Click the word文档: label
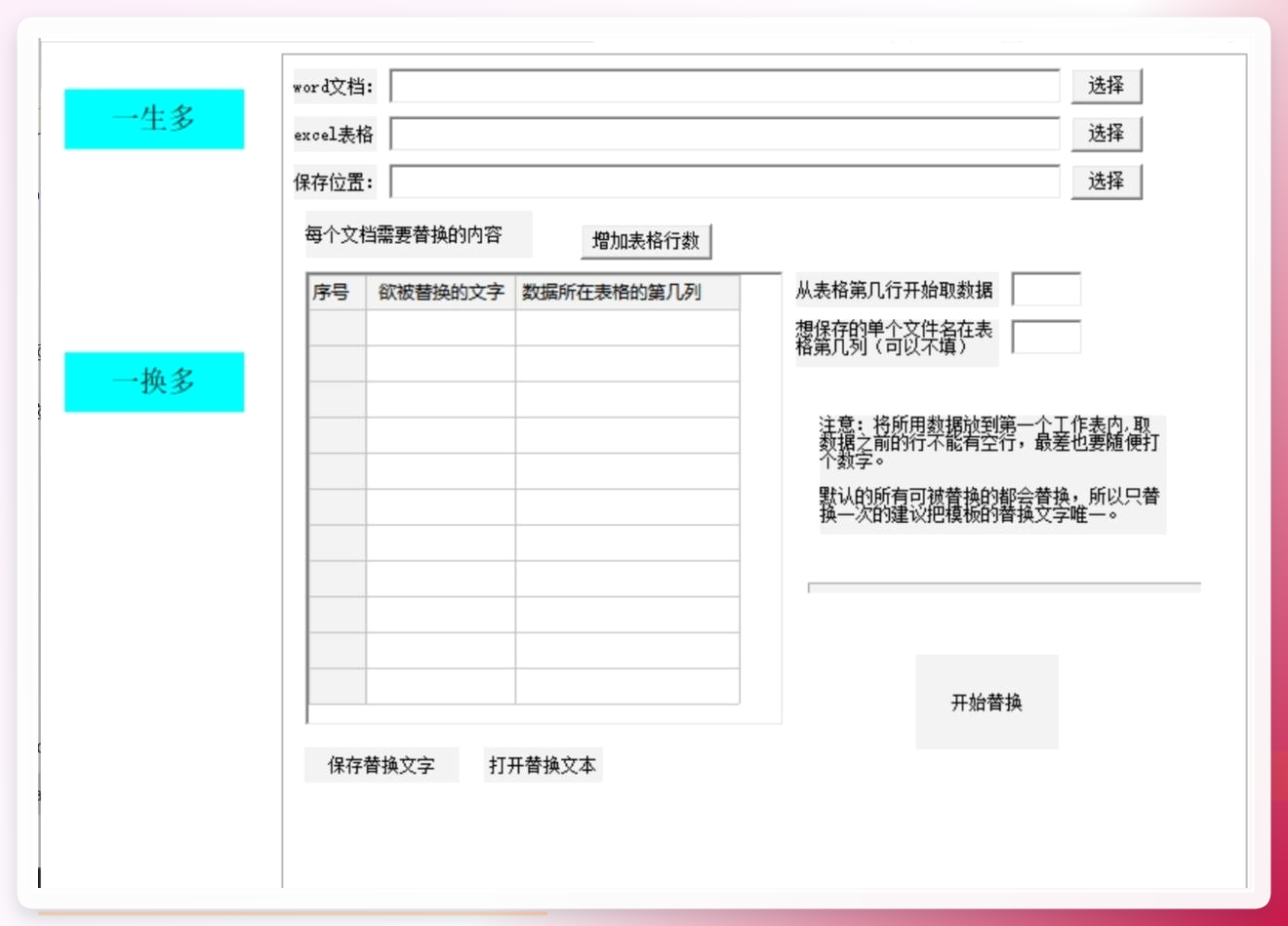Screen dimensions: 1288x926 click(334, 87)
